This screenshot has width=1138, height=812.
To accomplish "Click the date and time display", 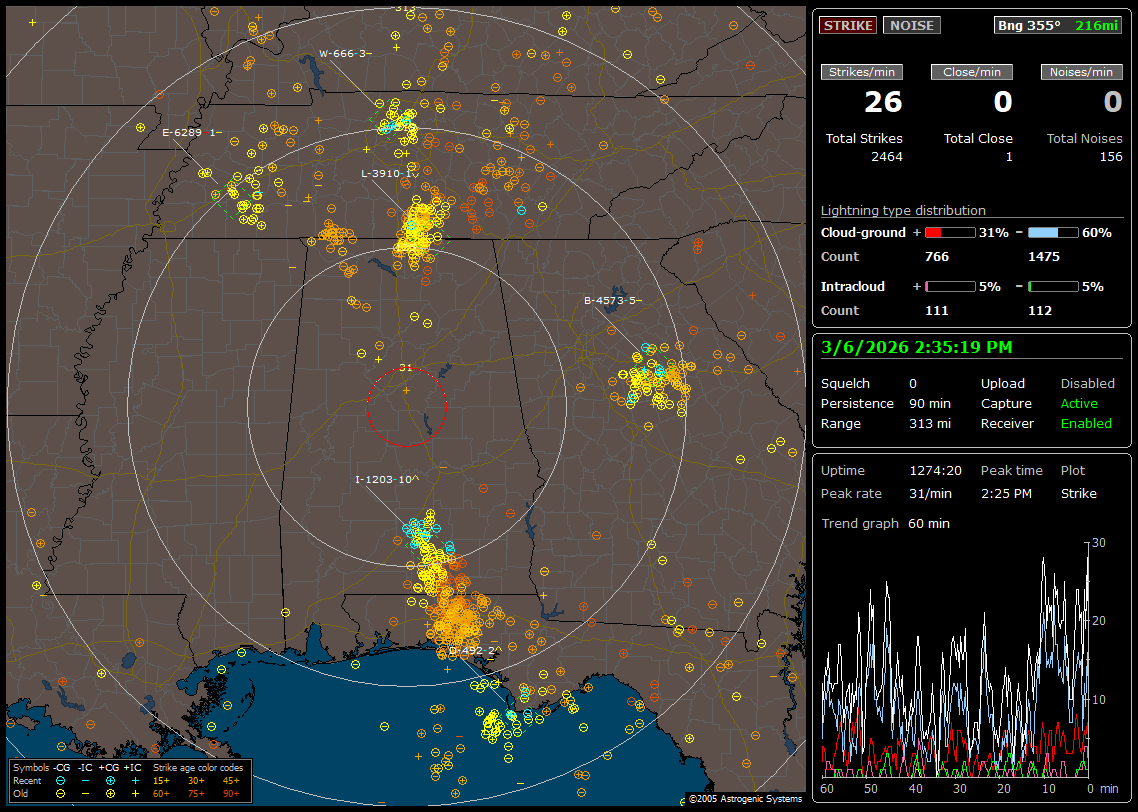I will [917, 347].
